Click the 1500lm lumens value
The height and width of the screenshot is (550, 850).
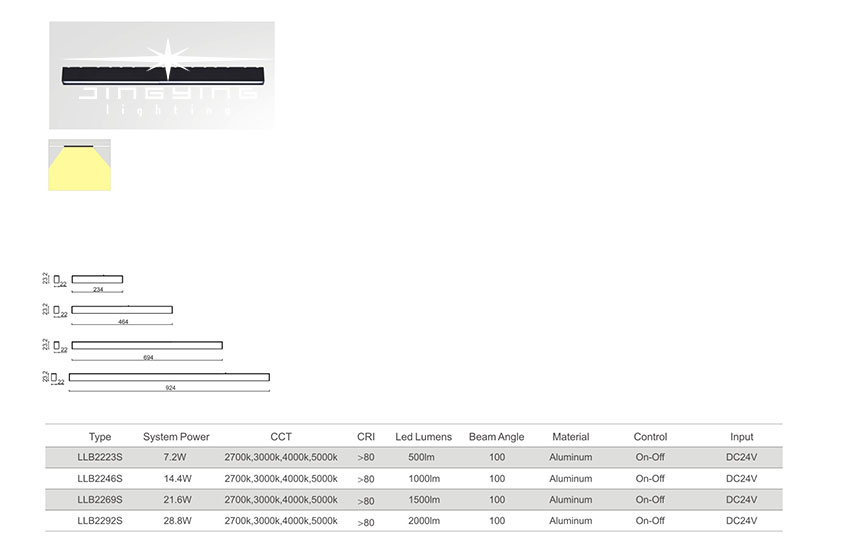tap(424, 500)
